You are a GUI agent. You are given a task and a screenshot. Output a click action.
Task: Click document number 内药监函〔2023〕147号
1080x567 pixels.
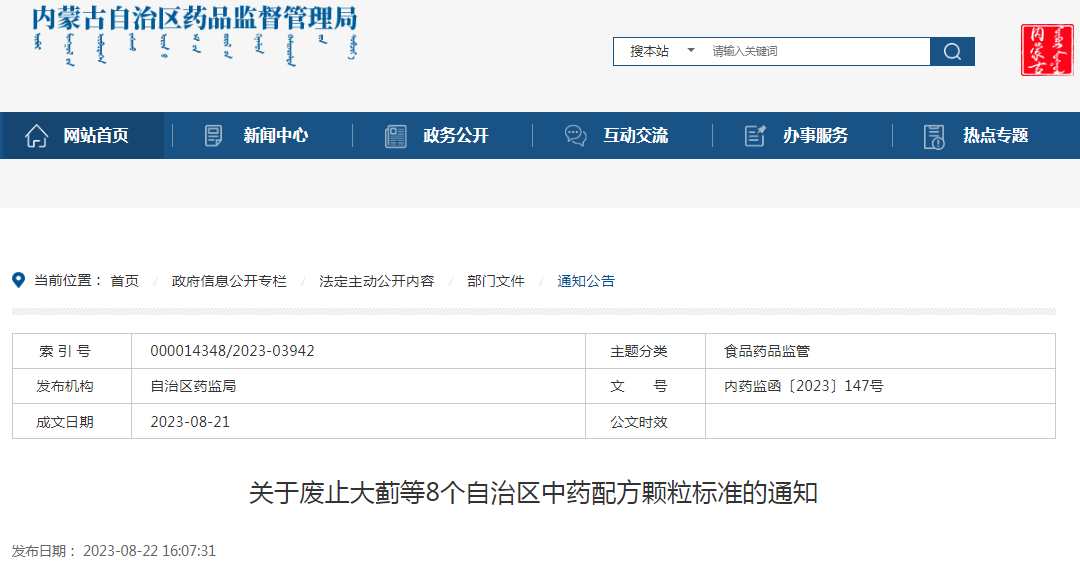(x=804, y=386)
